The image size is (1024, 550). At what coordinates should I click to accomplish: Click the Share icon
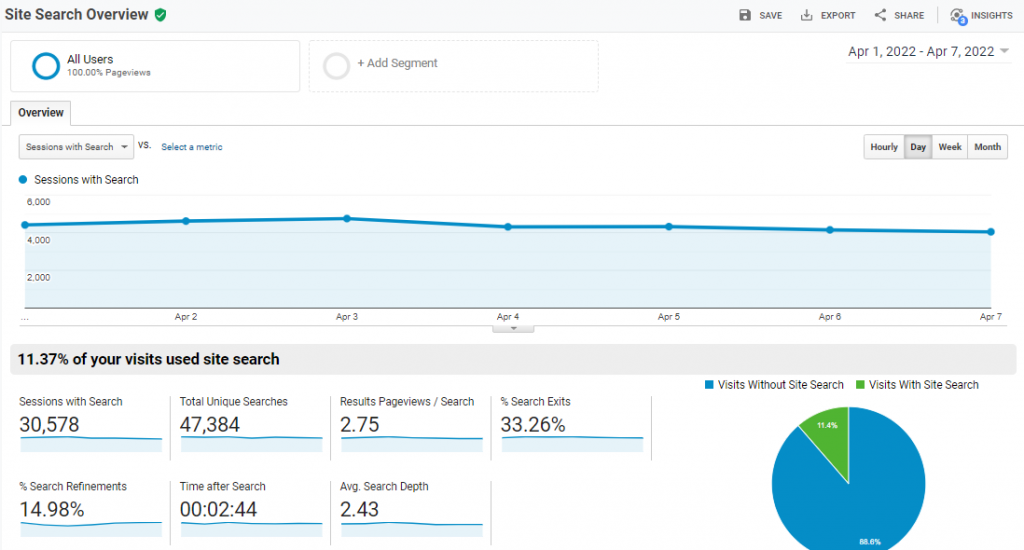(x=880, y=15)
